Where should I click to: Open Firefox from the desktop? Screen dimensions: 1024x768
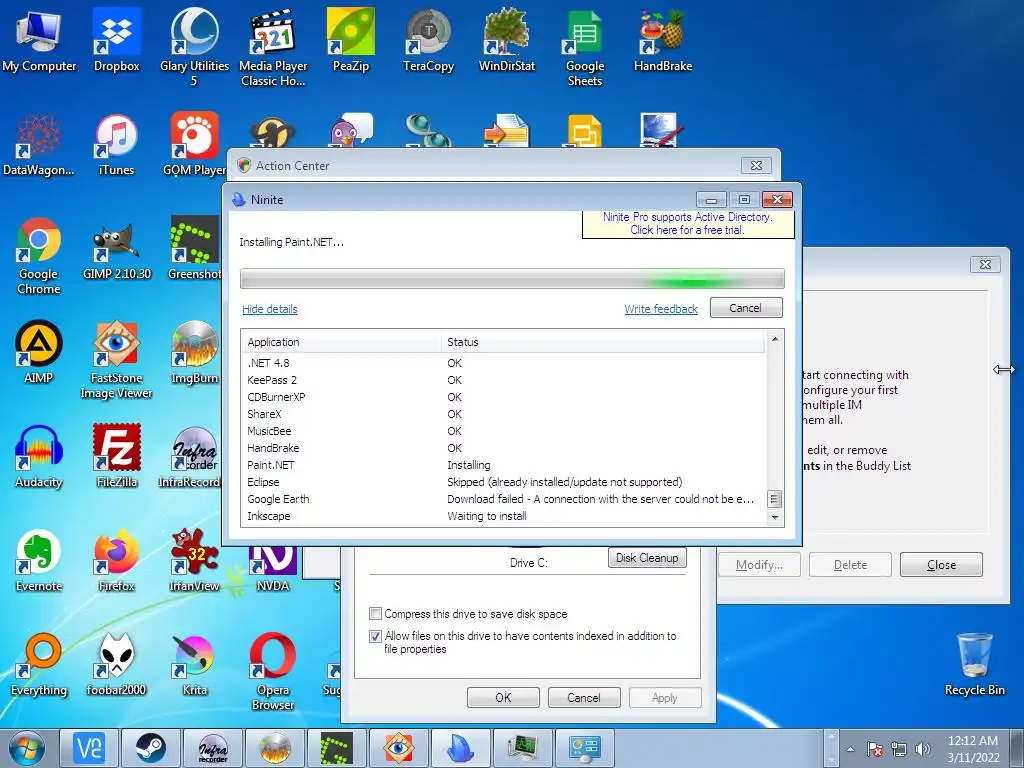pos(116,560)
